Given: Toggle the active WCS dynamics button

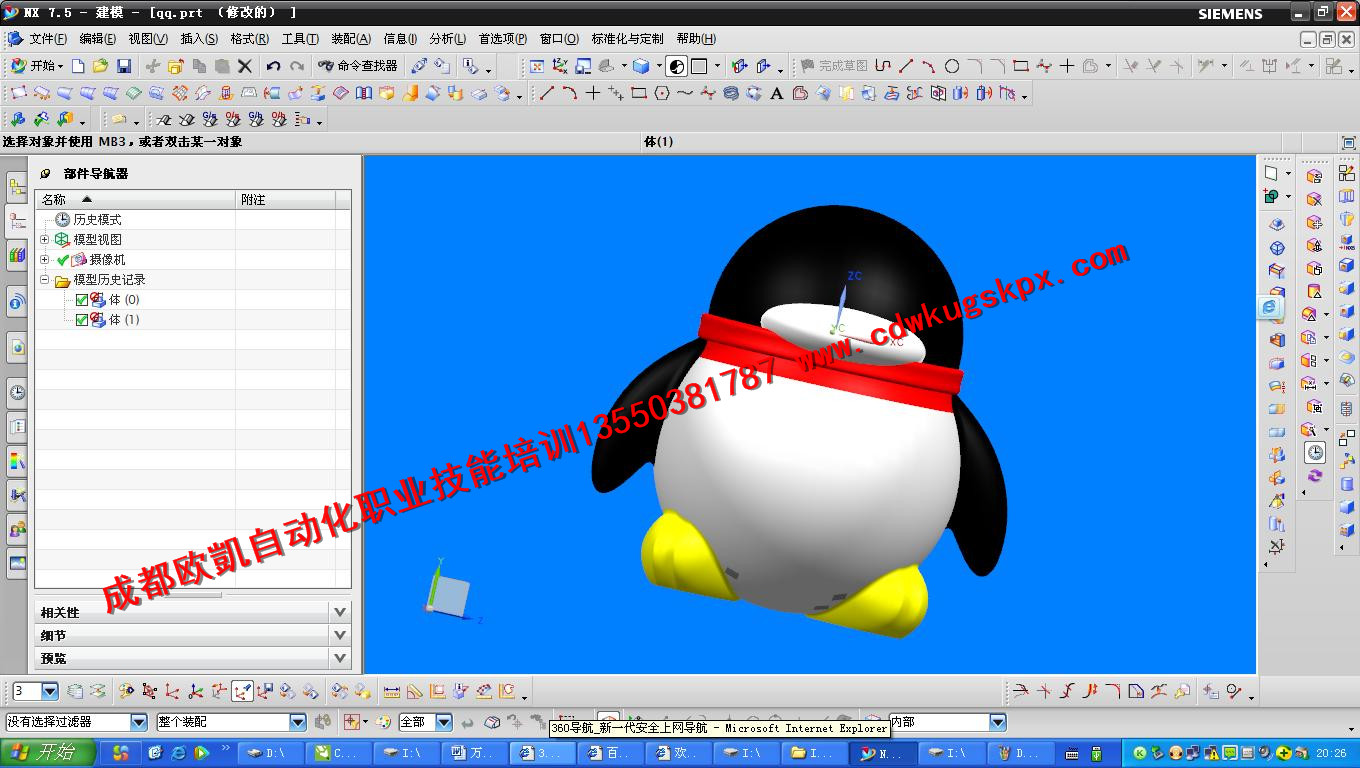Looking at the screenshot, I should coord(242,691).
